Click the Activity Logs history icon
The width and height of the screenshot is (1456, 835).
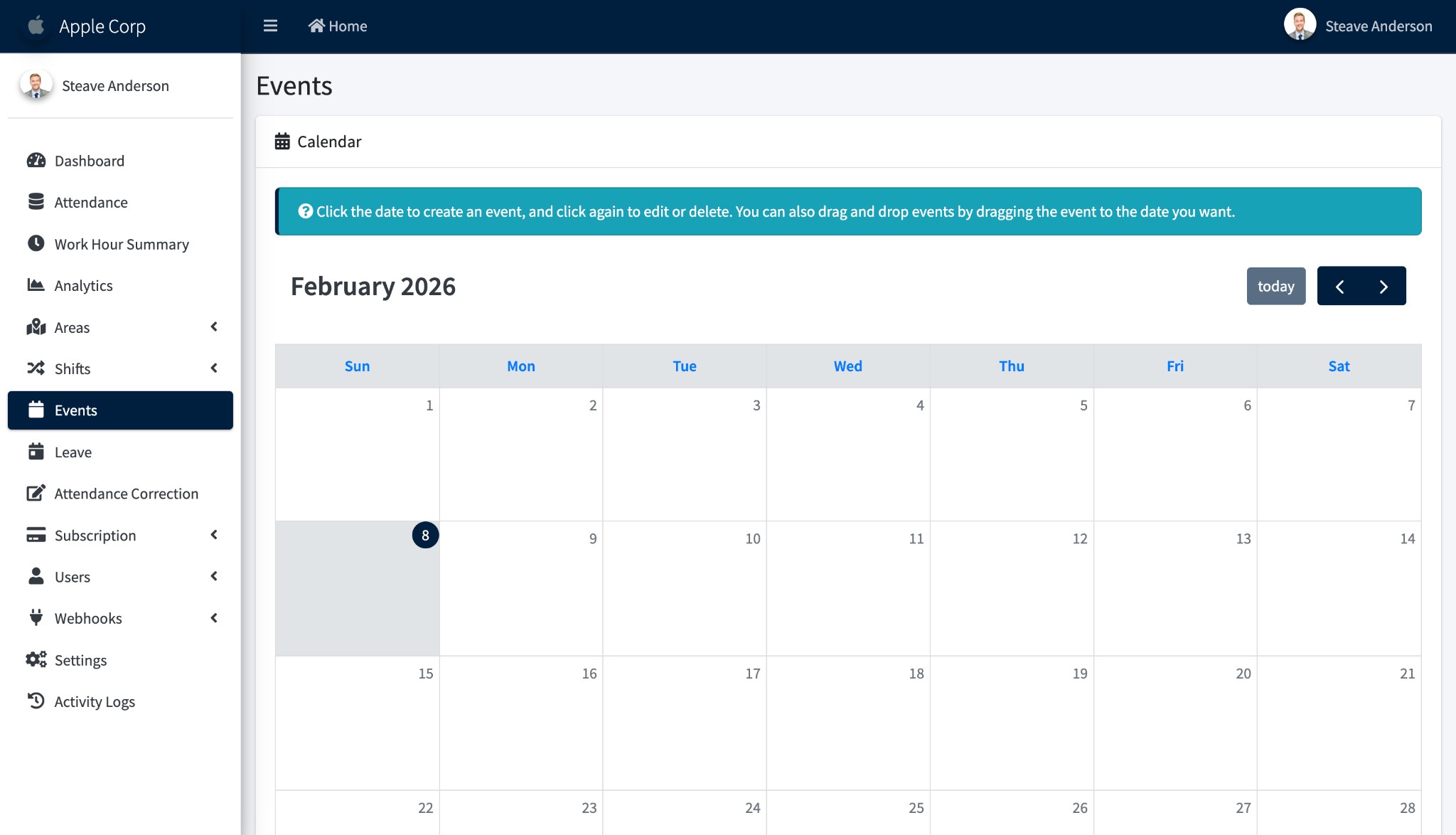click(36, 701)
